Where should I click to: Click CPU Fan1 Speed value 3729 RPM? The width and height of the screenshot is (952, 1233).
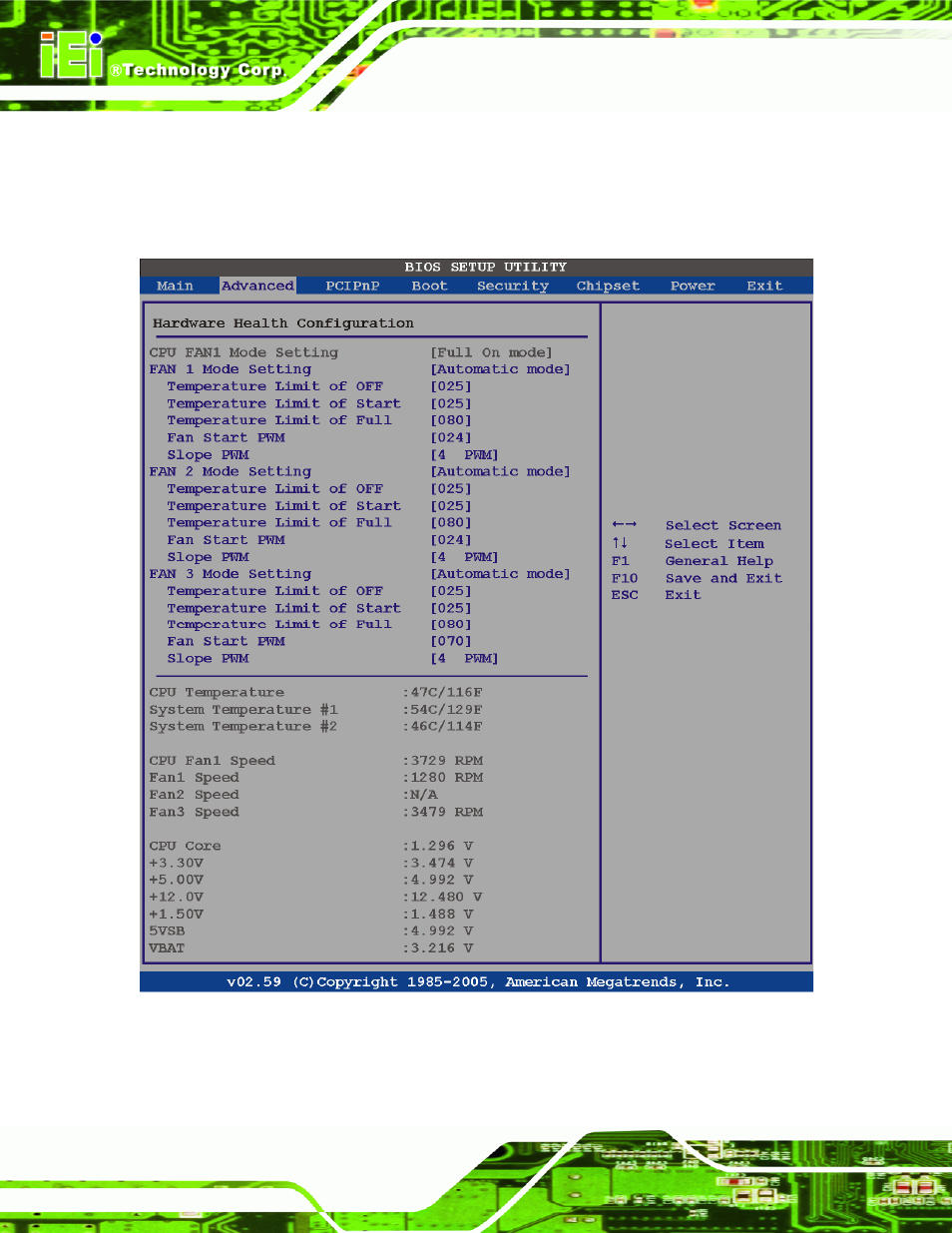click(x=443, y=761)
